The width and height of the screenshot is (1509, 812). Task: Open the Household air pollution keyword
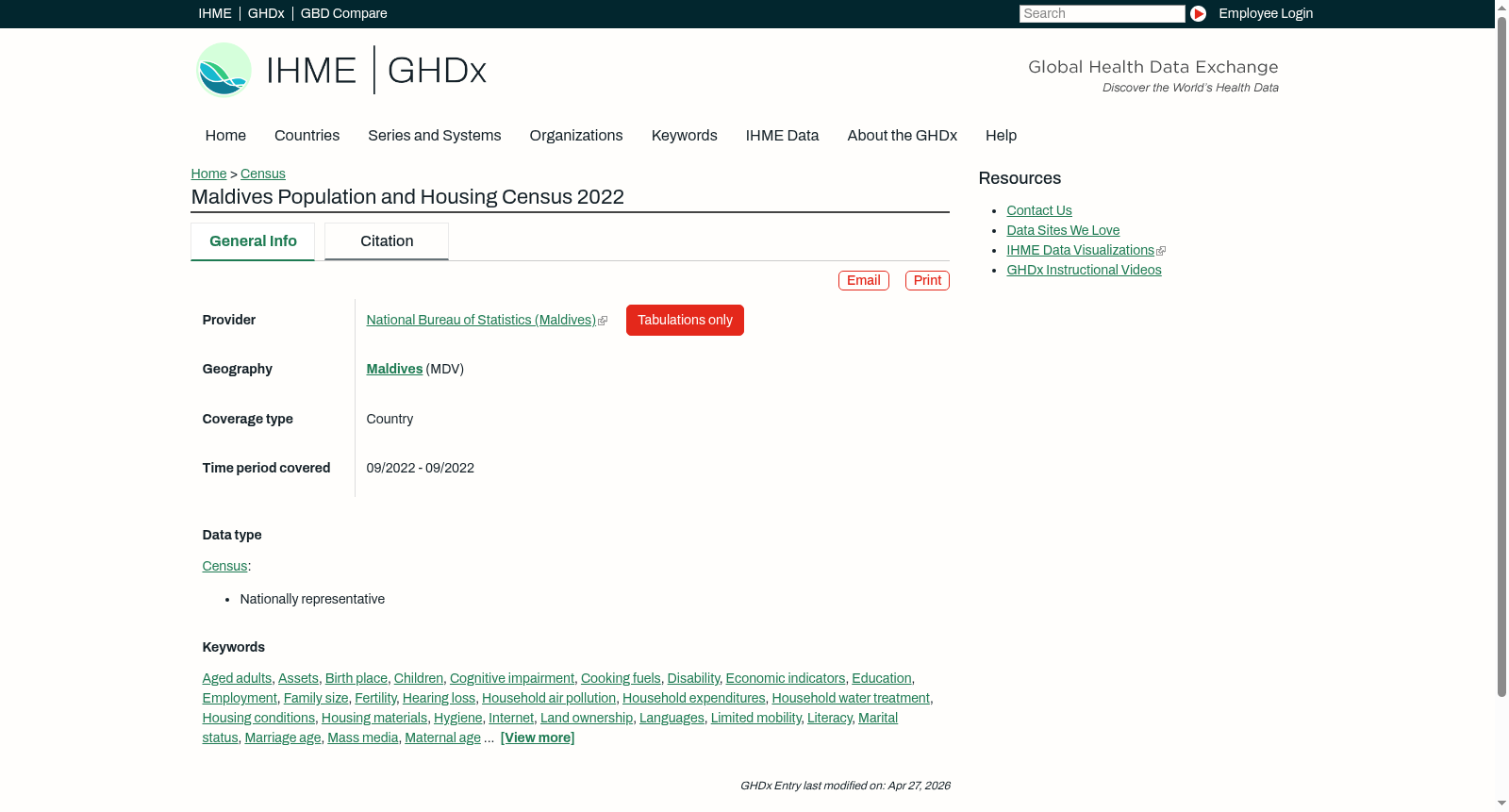click(549, 699)
